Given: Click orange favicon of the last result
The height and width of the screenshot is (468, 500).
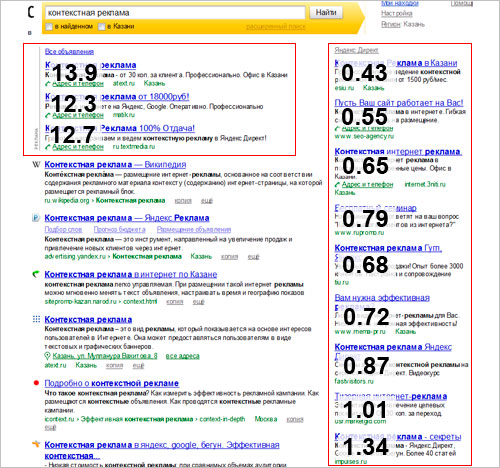Looking at the screenshot, I should [x=36, y=444].
